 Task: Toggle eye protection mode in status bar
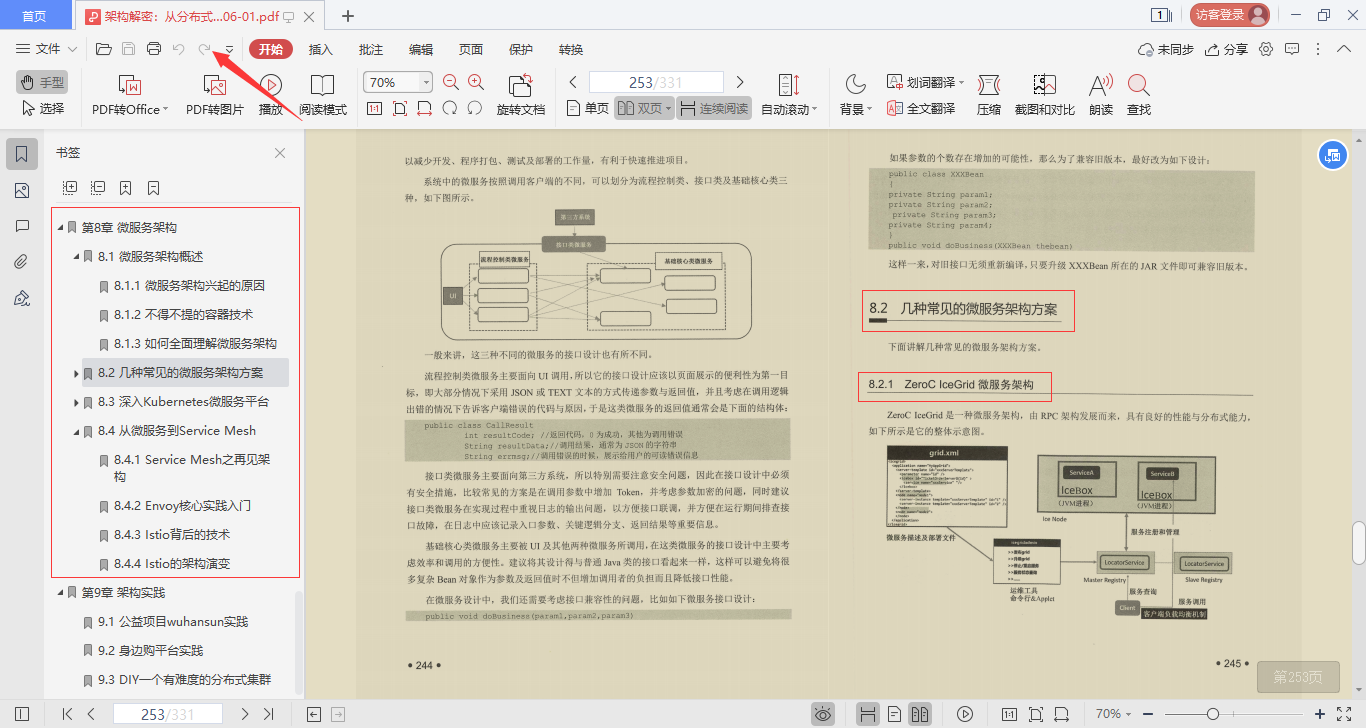823,714
